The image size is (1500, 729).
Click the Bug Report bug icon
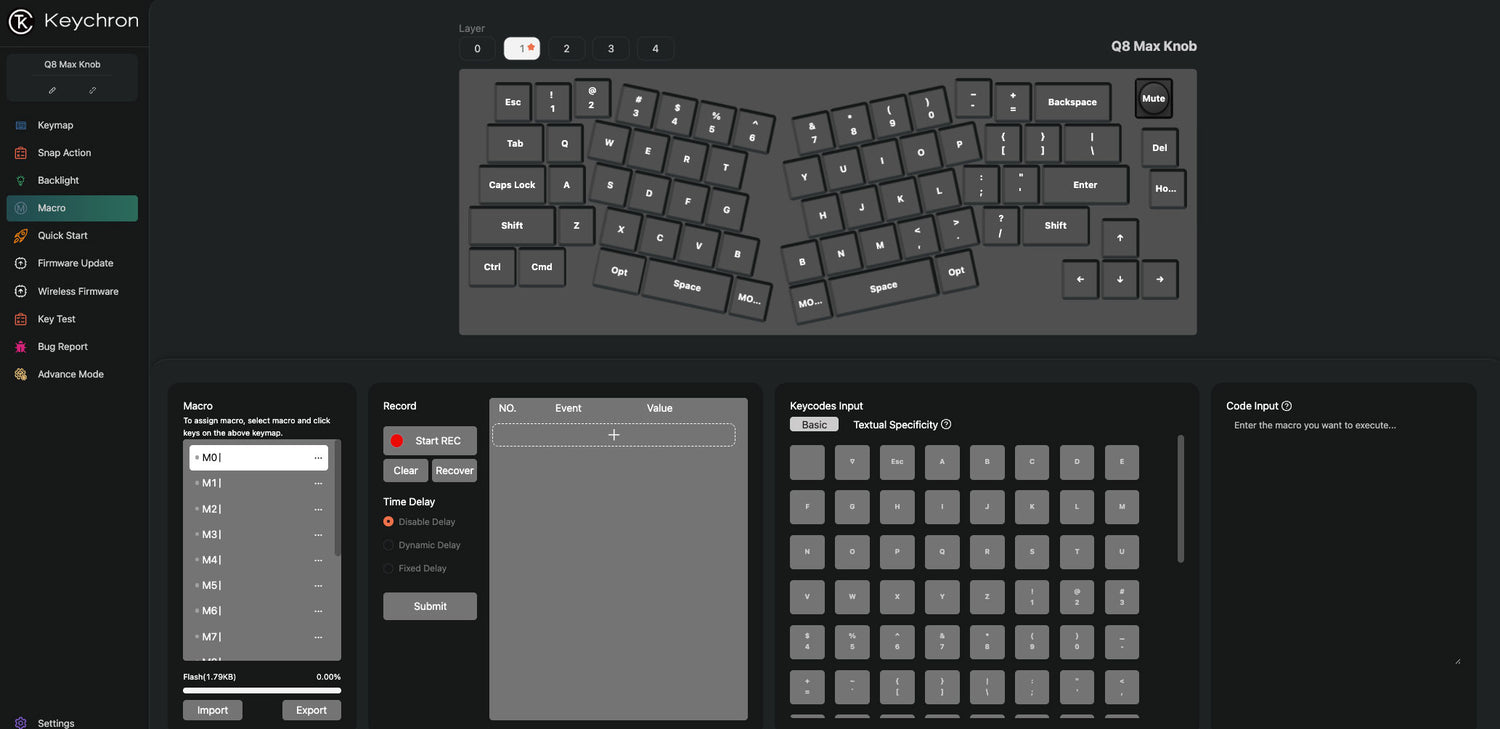[x=21, y=347]
